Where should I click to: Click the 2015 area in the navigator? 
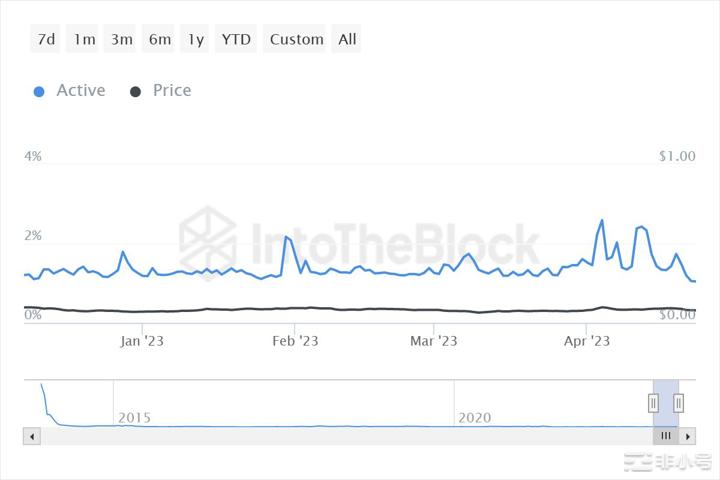[134, 417]
